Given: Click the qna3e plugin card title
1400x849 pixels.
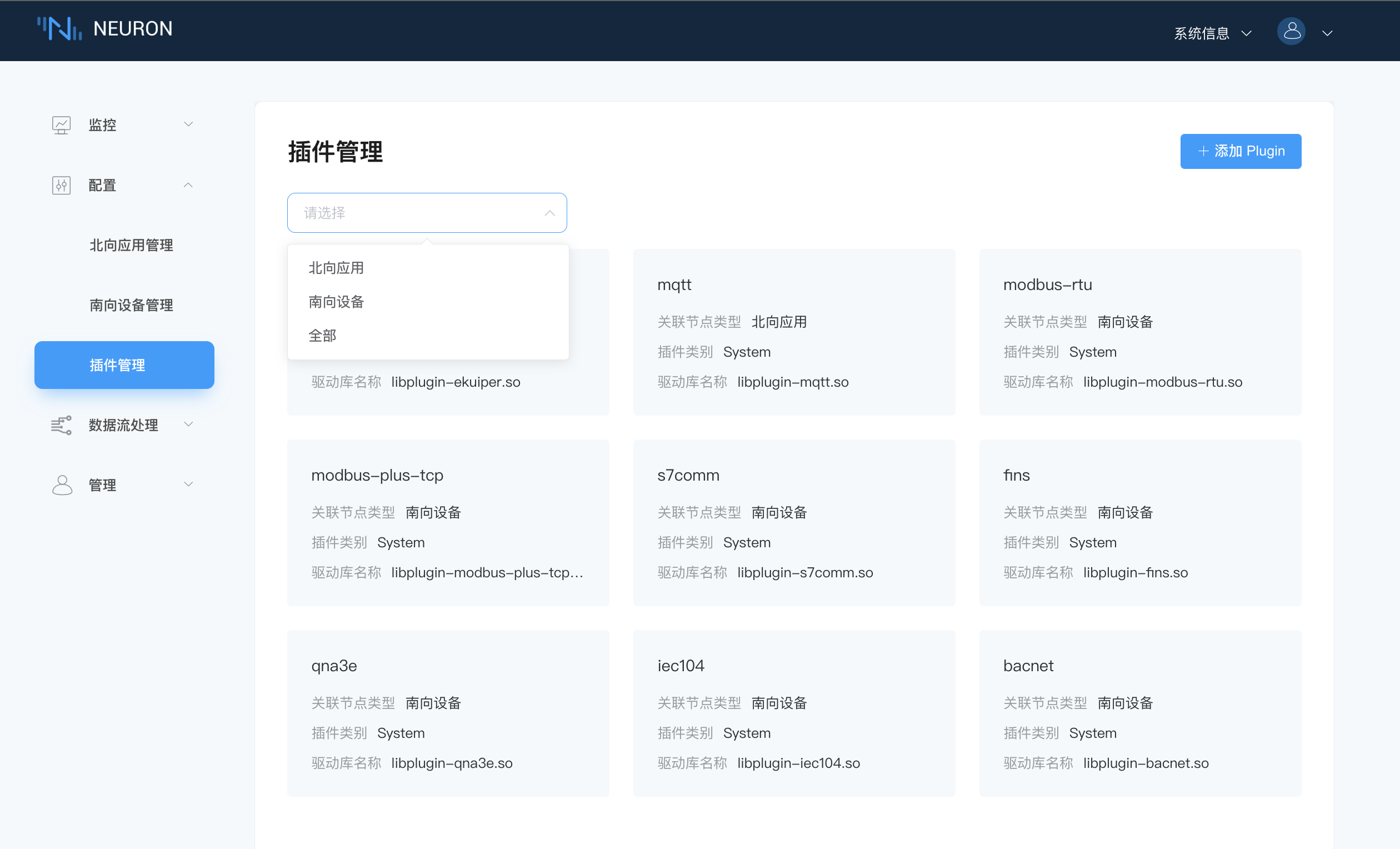Looking at the screenshot, I should pyautogui.click(x=334, y=666).
